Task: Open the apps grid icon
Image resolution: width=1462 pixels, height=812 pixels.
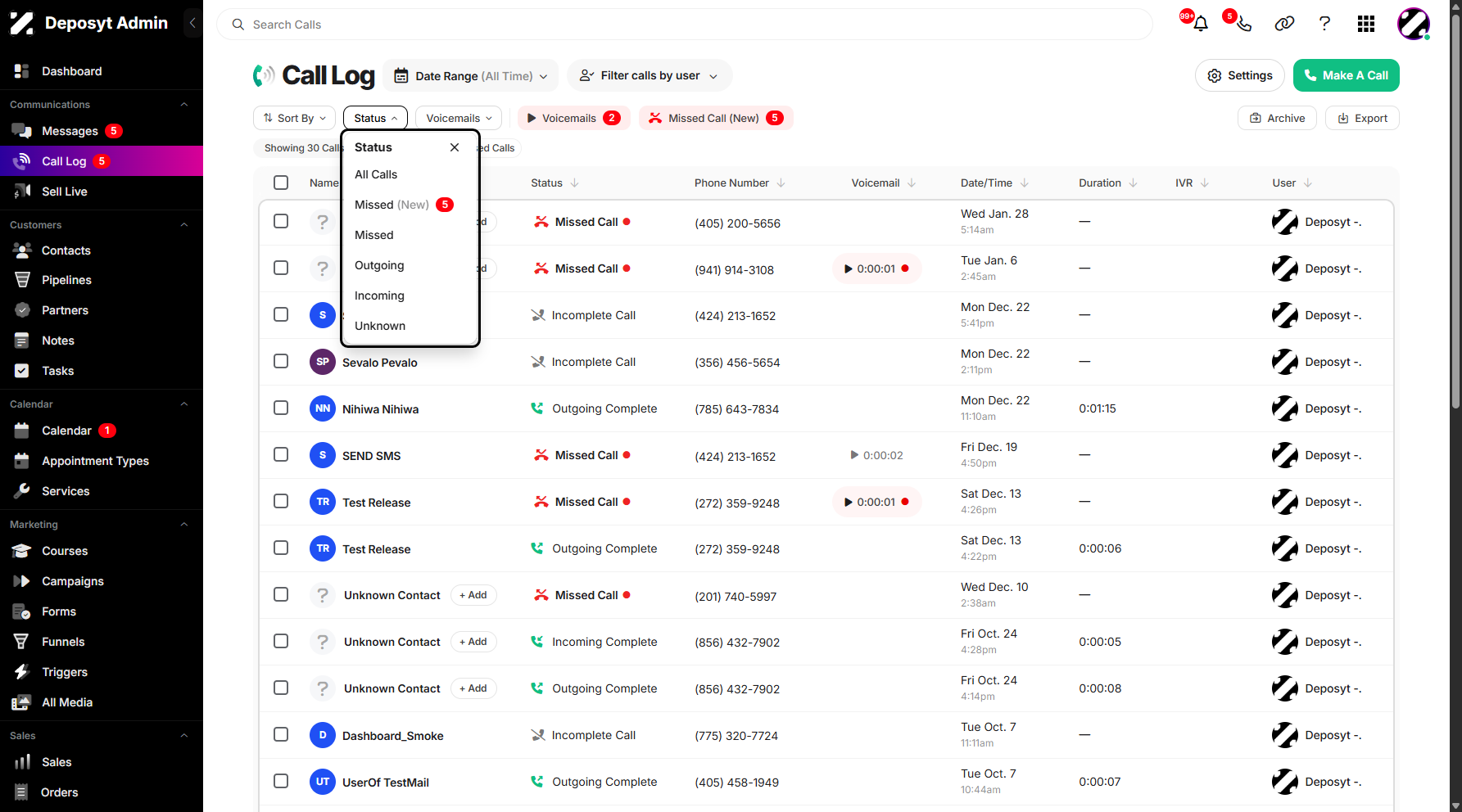Action: click(x=1365, y=24)
